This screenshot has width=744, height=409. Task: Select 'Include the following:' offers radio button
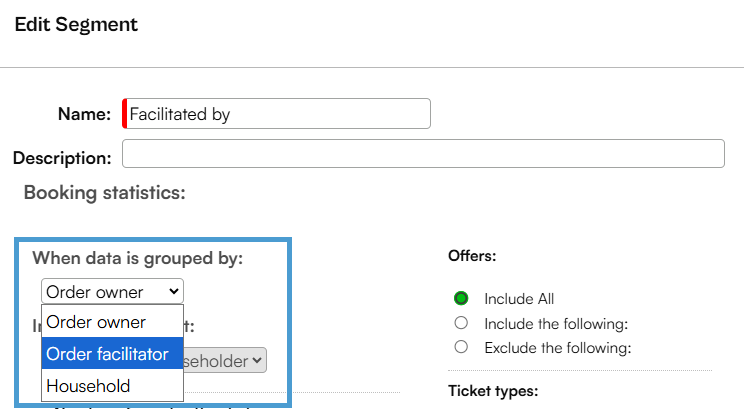click(461, 323)
